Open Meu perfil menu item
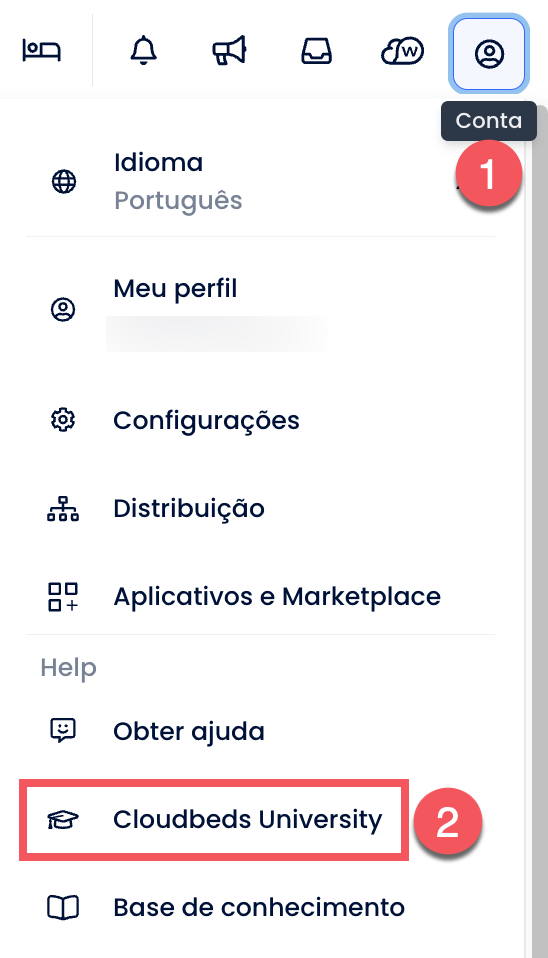 pos(260,309)
